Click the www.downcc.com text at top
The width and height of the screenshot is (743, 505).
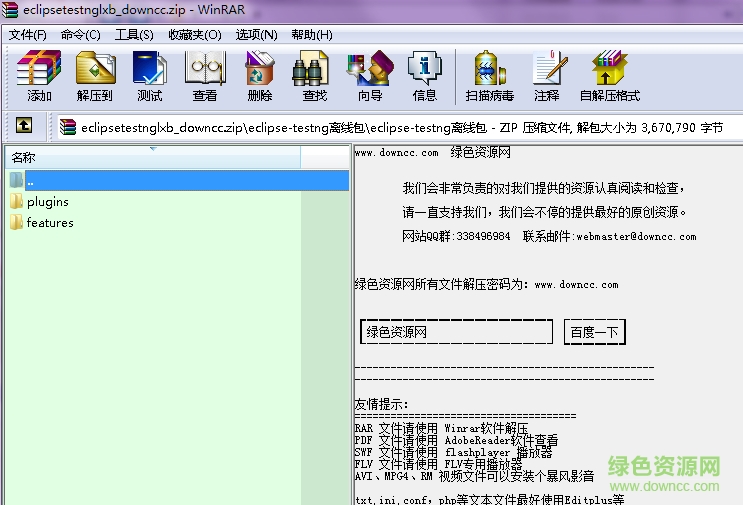pyautogui.click(x=397, y=153)
